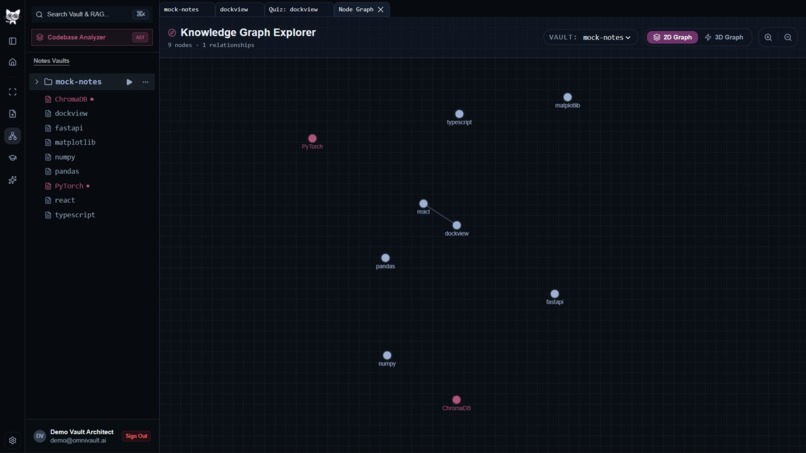Select the react graph node

423,204
